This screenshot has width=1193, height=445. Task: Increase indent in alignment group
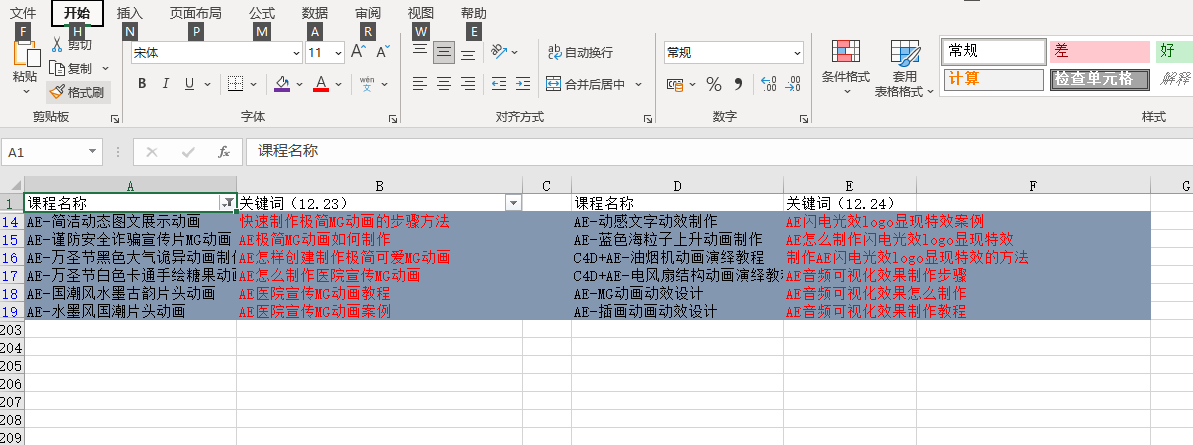point(523,84)
